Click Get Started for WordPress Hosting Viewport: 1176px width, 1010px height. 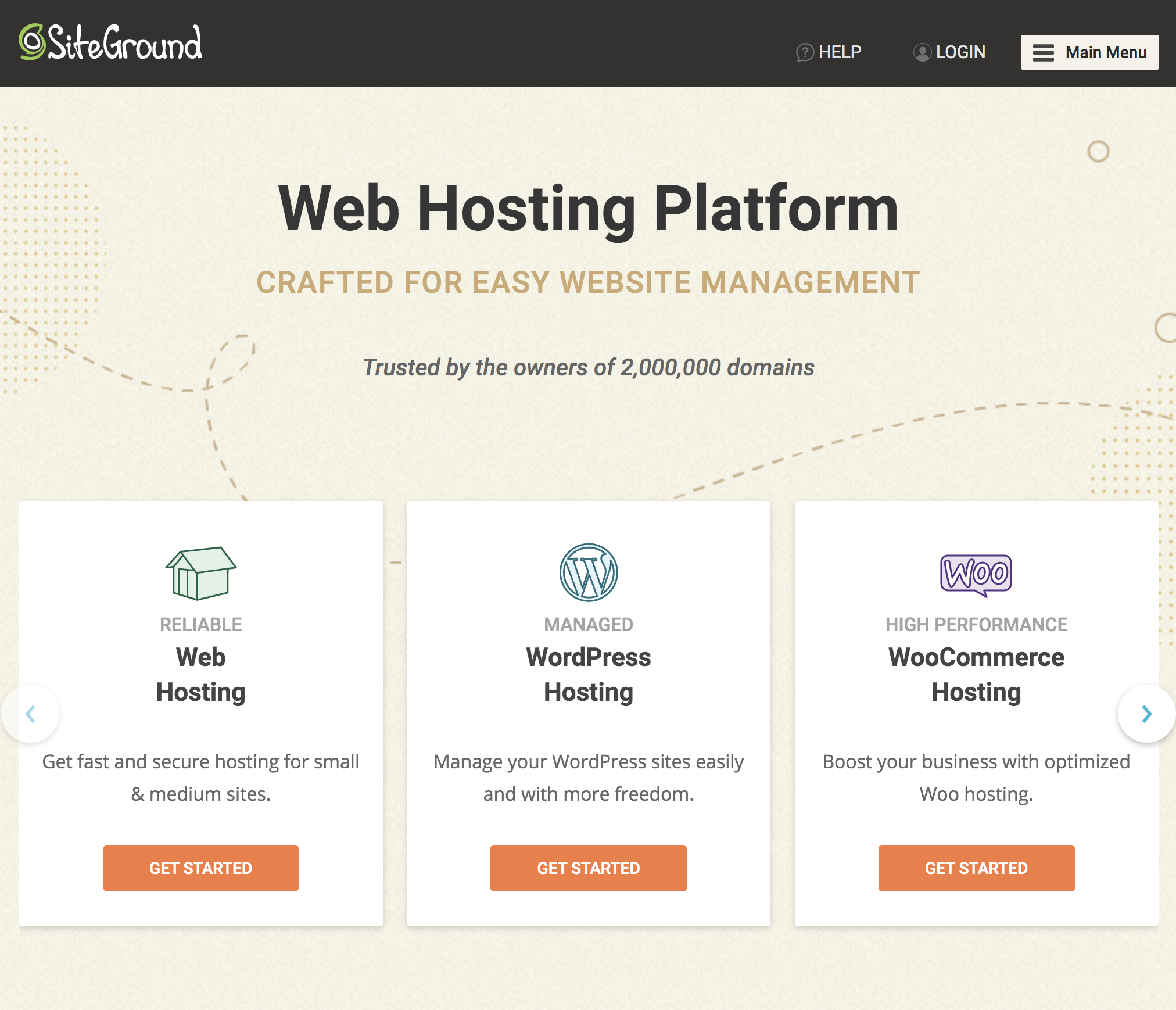588,866
